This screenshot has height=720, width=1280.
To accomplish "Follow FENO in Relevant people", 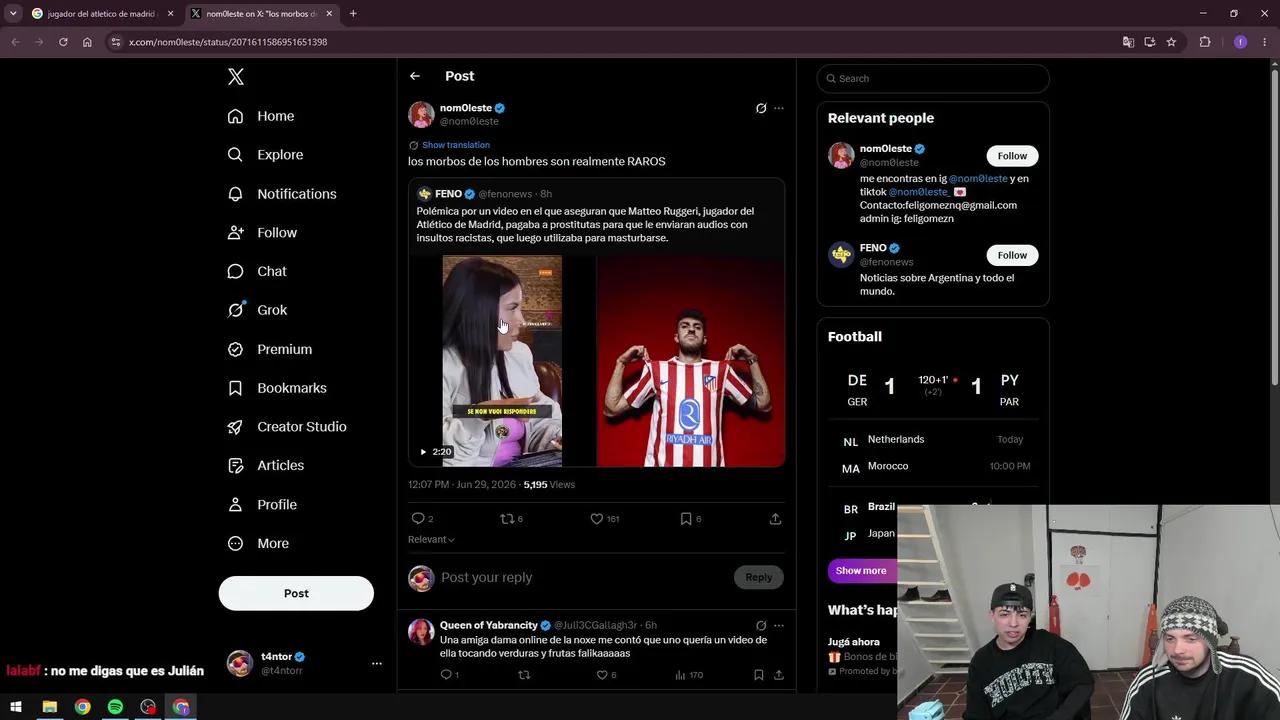I will (x=1012, y=255).
